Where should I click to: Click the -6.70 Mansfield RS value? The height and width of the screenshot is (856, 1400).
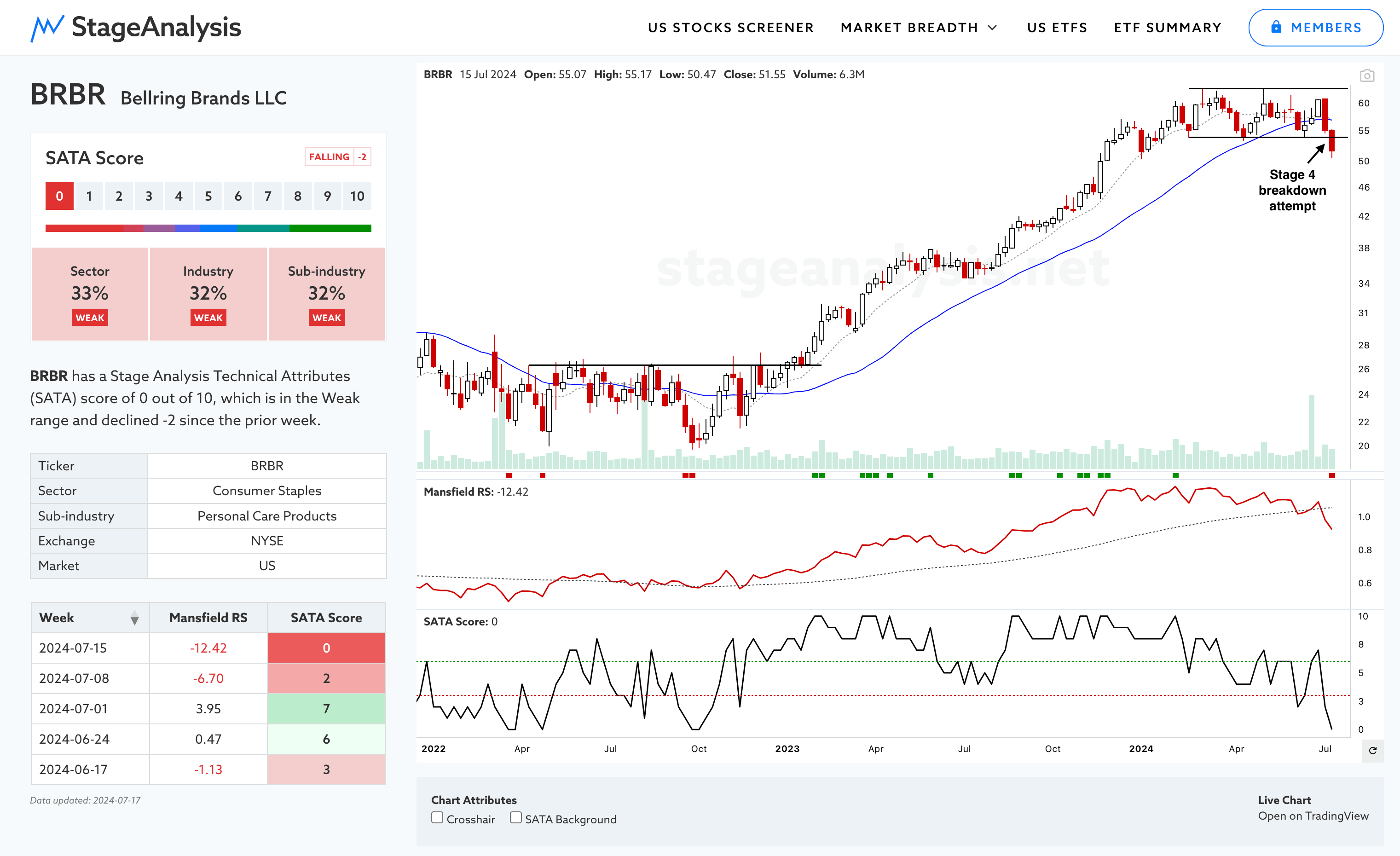(208, 679)
